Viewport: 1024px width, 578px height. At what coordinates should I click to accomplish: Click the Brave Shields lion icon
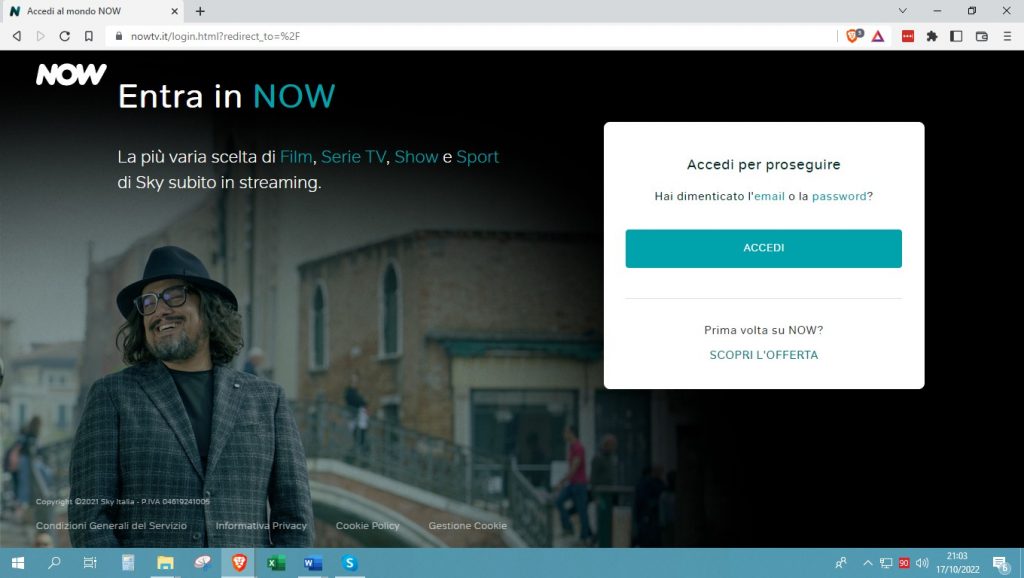tap(853, 36)
